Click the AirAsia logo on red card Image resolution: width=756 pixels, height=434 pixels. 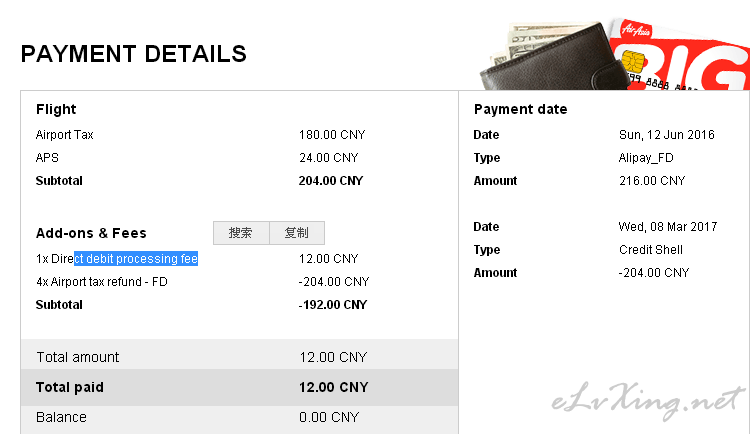pos(635,30)
